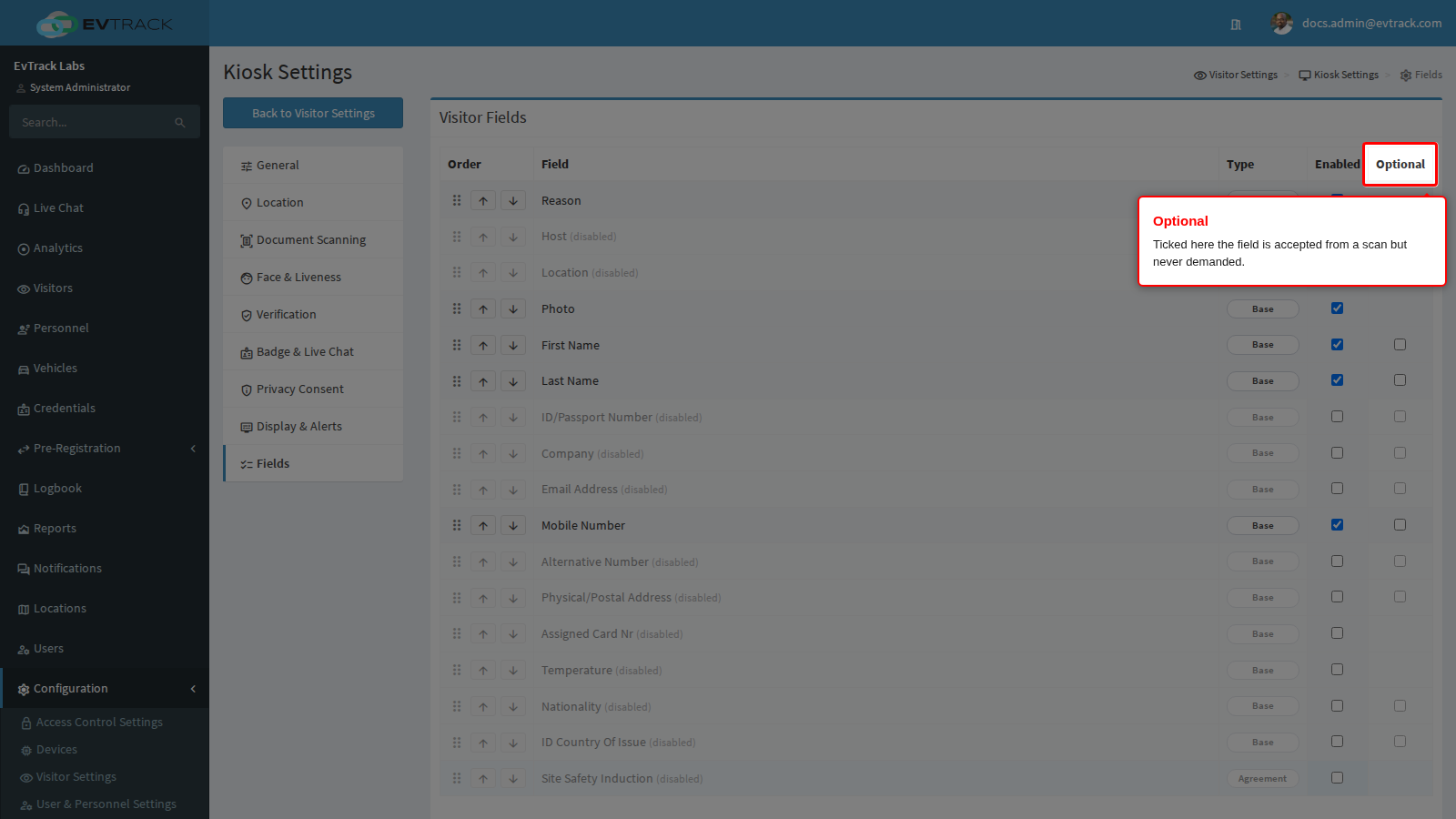Select the Badge & Live Chat tab

click(x=313, y=352)
